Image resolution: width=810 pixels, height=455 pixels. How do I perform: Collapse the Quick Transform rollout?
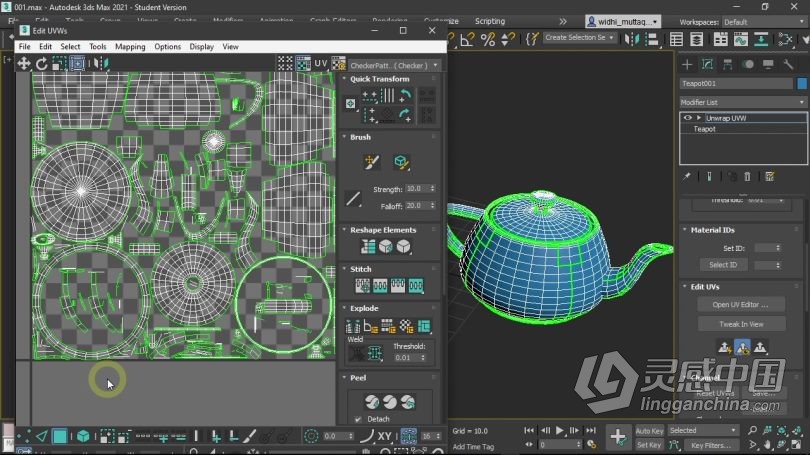click(x=344, y=79)
